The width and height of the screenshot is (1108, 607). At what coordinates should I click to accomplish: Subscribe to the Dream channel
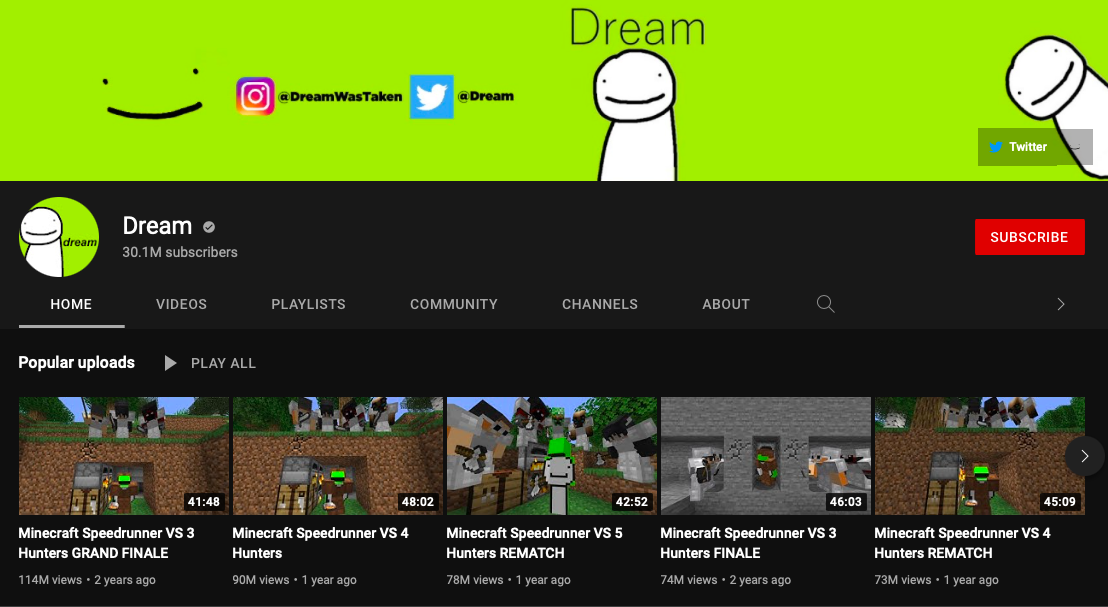pyautogui.click(x=1030, y=237)
